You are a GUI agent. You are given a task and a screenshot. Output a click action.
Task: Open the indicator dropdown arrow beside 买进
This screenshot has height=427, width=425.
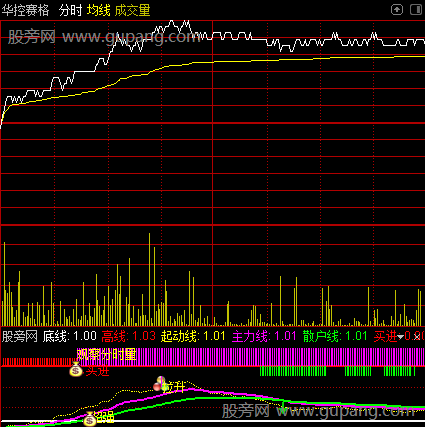click(x=401, y=337)
